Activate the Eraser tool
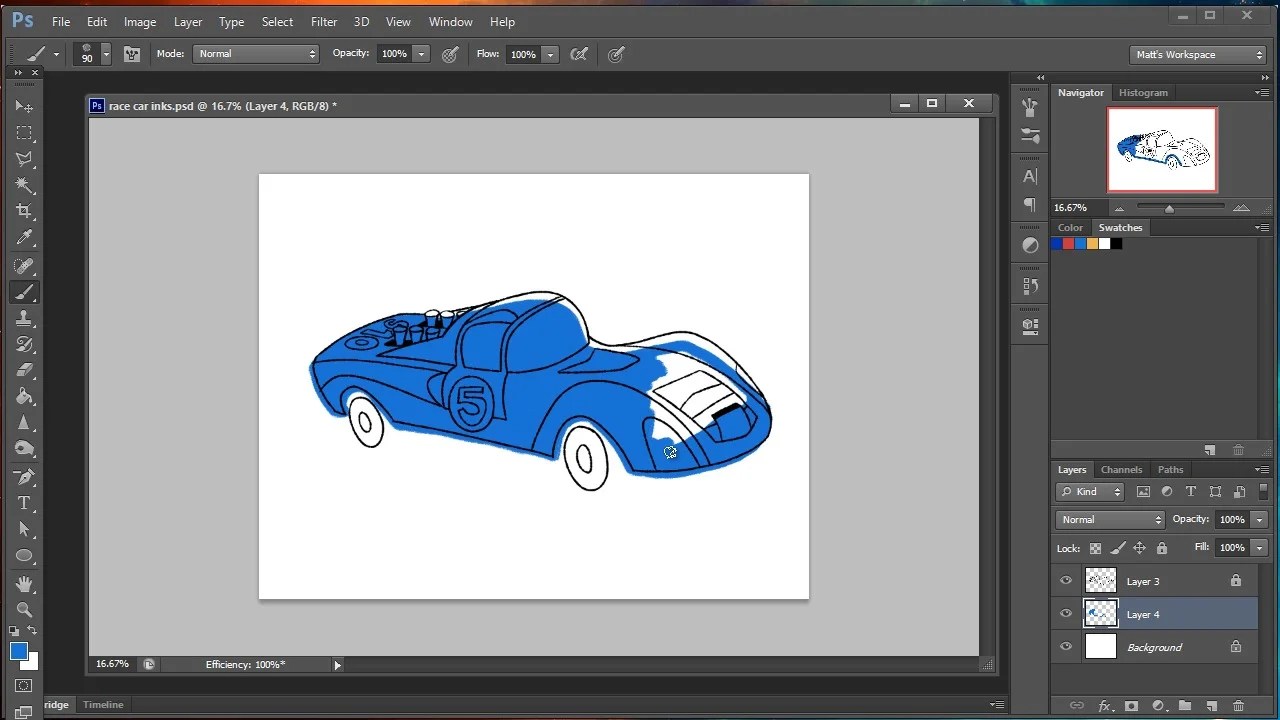The image size is (1280, 720). coord(24,370)
